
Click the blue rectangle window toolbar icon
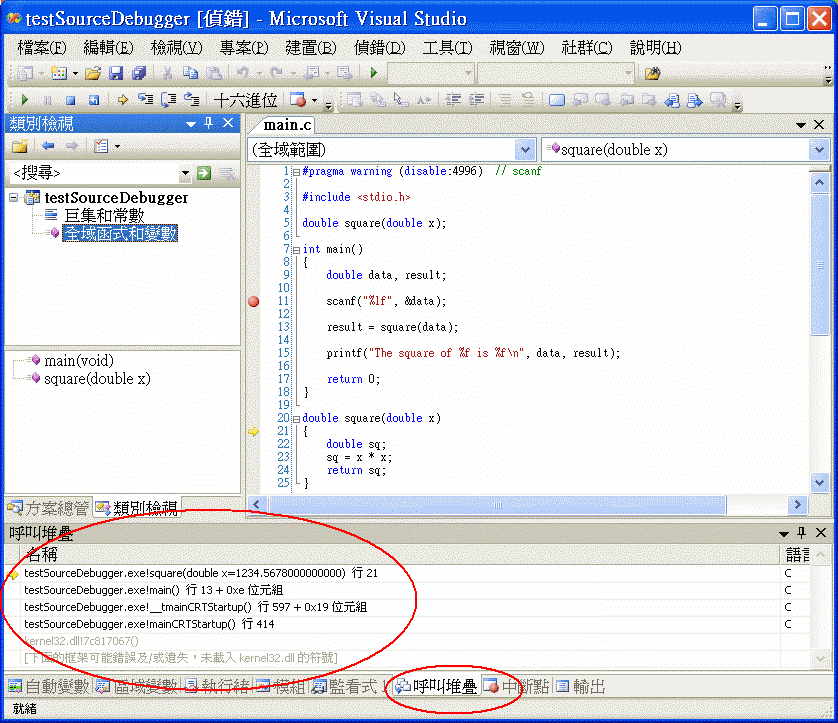tap(557, 100)
